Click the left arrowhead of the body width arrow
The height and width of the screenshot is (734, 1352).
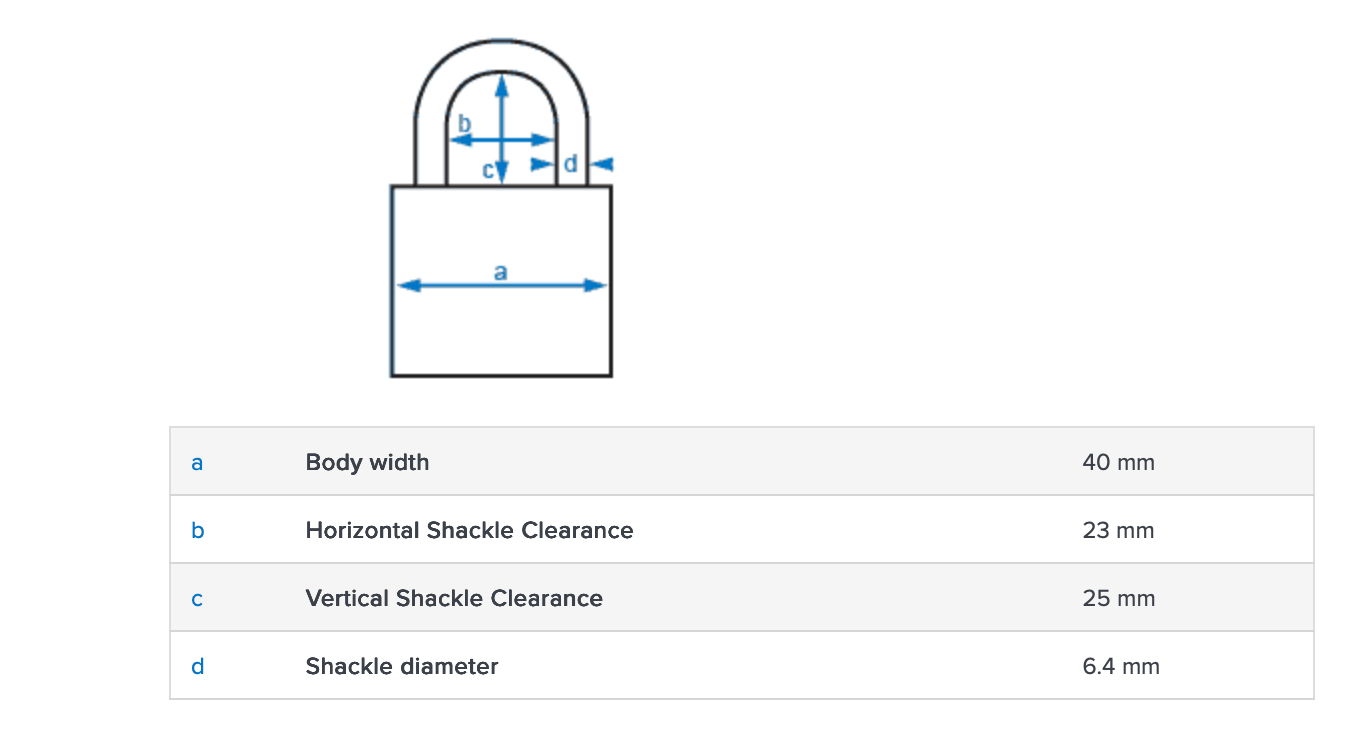(x=407, y=286)
